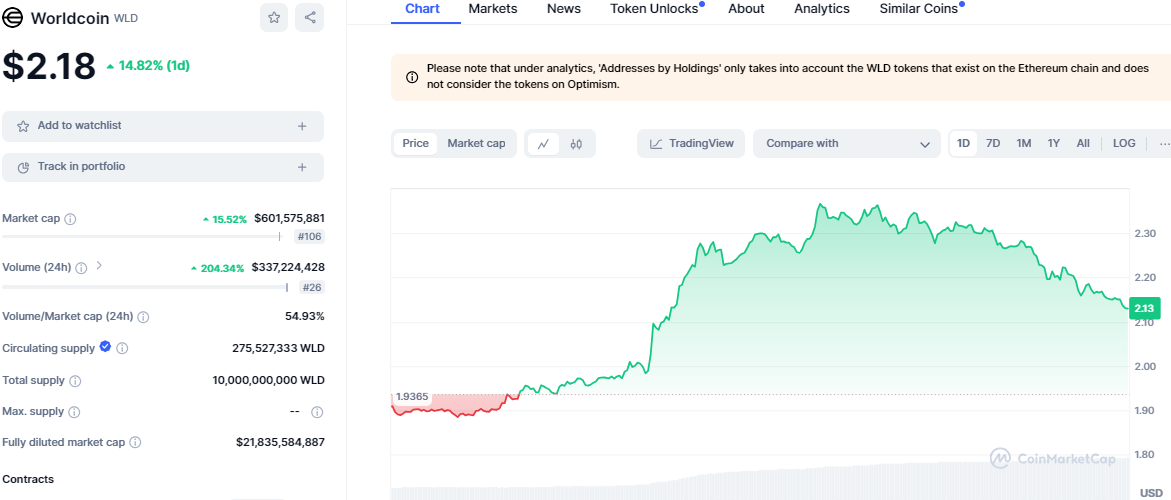Click the plus icon on Add to watchlist
This screenshot has width=1171, height=500.
pos(302,126)
